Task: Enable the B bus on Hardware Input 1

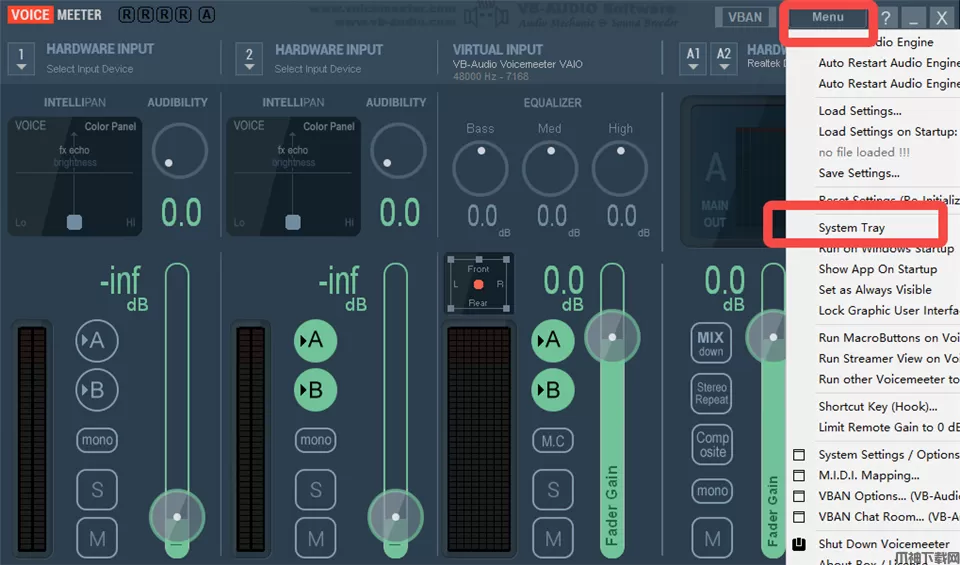Action: click(x=97, y=390)
